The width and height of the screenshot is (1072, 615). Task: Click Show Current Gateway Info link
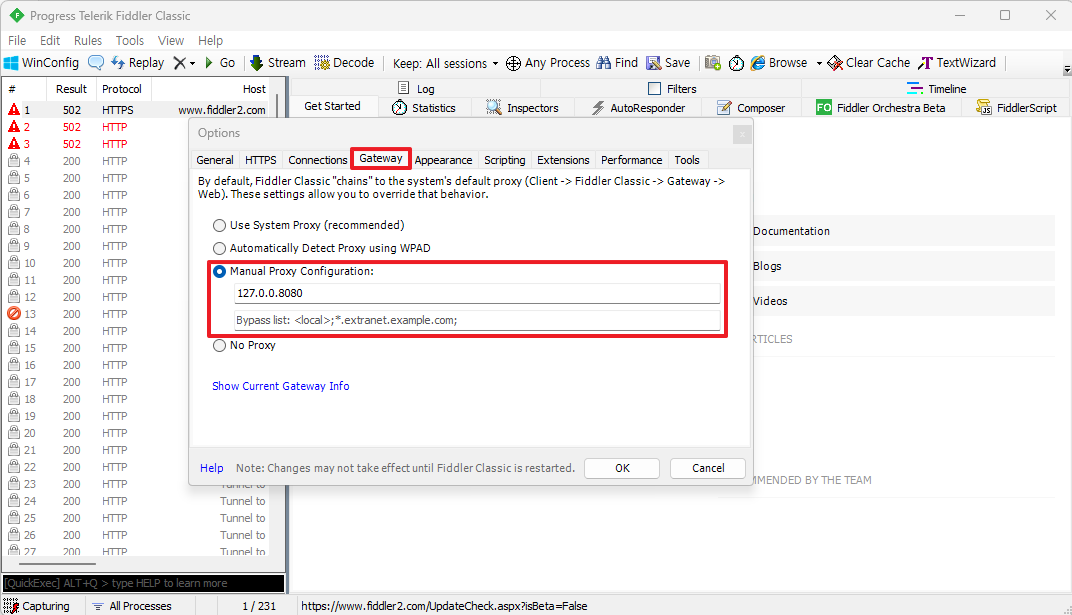[x=280, y=386]
